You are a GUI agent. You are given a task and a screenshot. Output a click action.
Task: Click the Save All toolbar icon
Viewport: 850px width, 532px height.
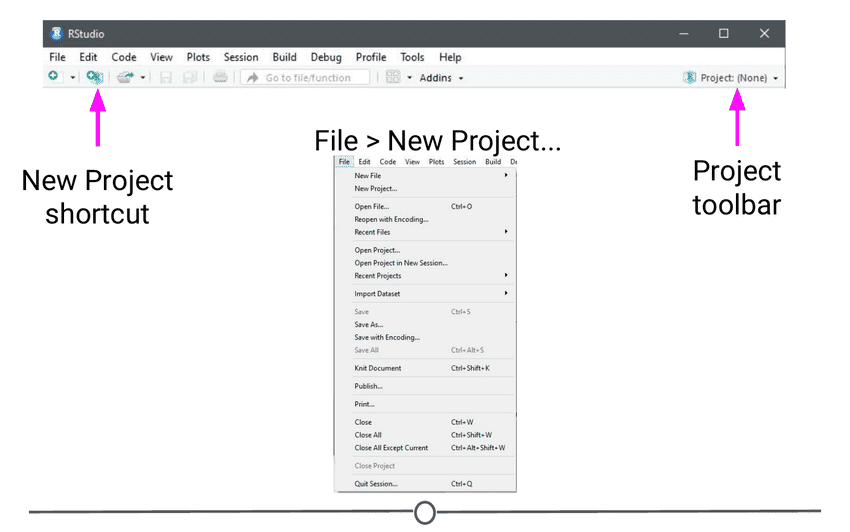[190, 78]
